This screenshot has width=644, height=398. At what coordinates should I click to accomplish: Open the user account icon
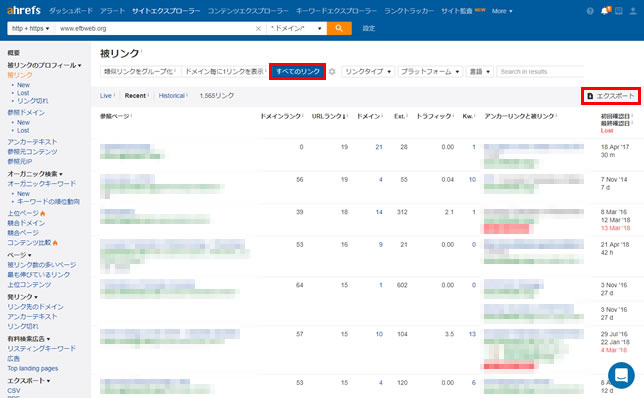click(633, 11)
